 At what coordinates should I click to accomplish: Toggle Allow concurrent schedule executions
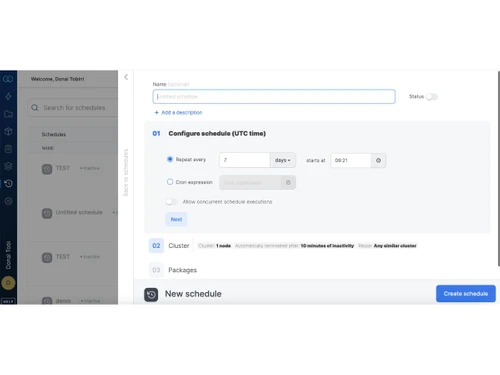point(172,202)
